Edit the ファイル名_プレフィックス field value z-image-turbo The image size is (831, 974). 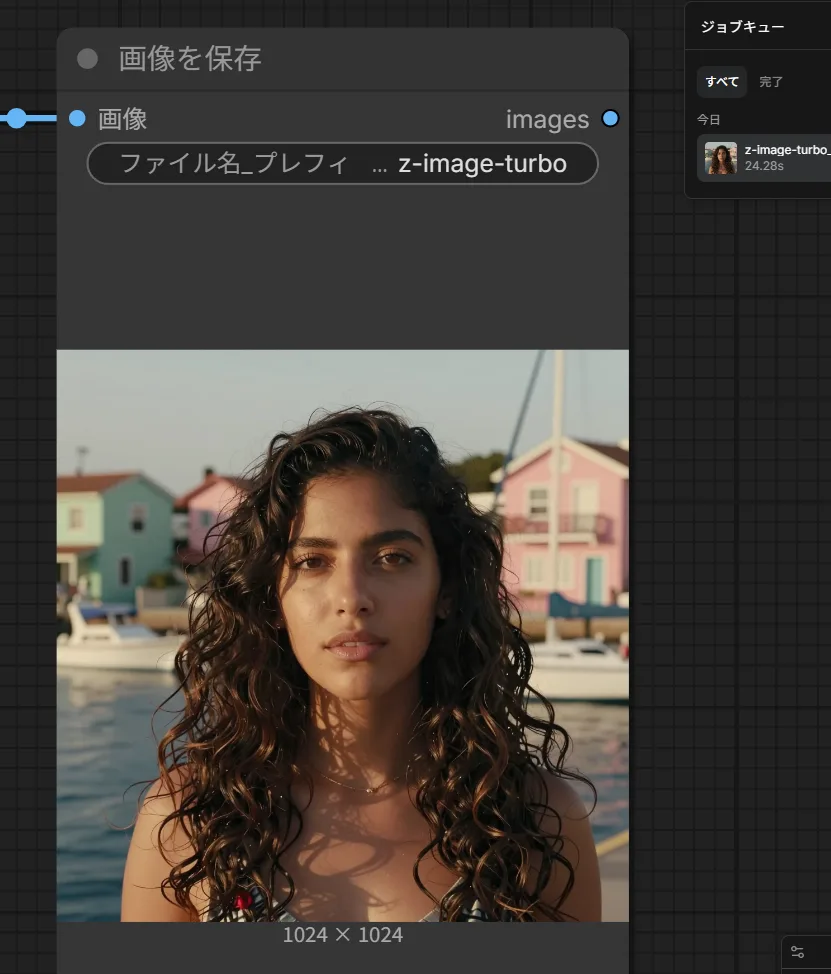point(343,164)
